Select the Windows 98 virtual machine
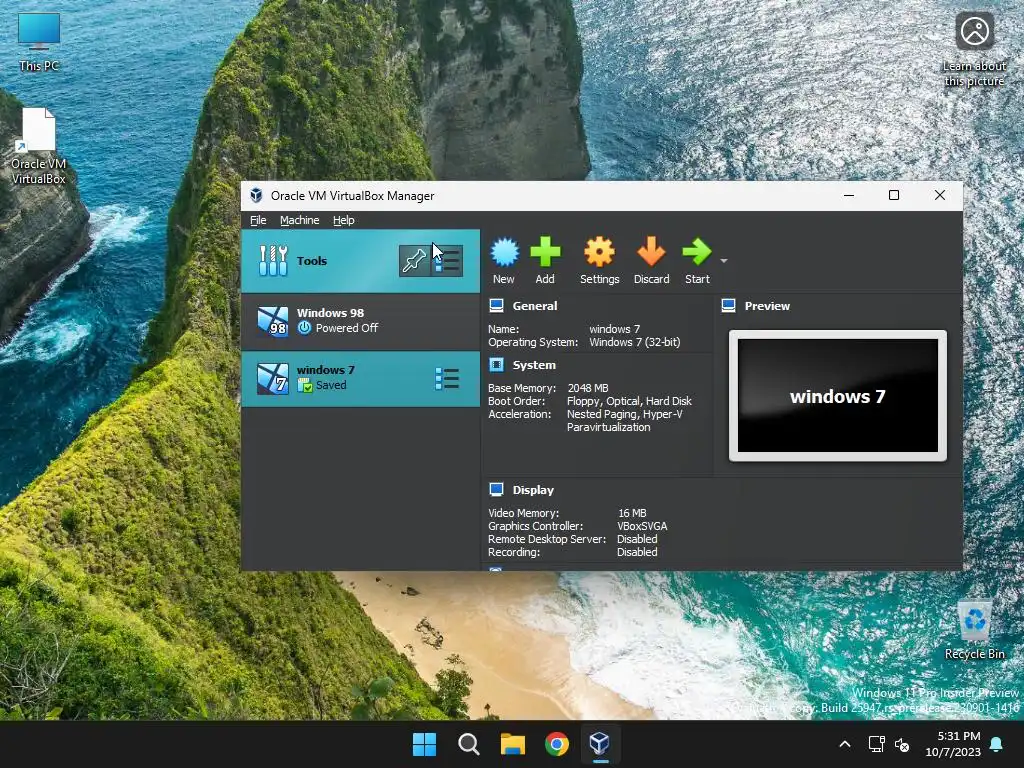 tap(360, 321)
